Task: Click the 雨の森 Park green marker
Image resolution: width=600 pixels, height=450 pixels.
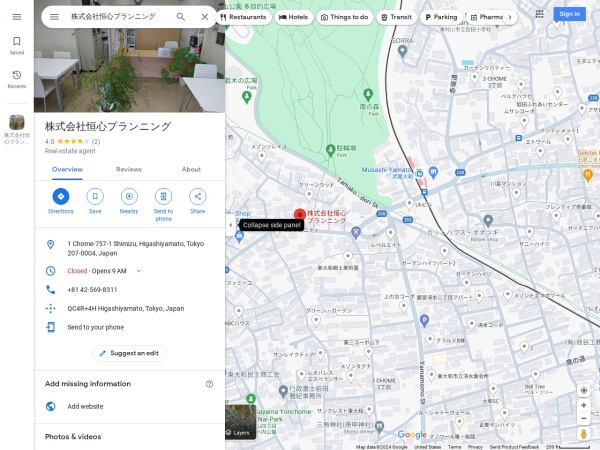Action: point(368,94)
